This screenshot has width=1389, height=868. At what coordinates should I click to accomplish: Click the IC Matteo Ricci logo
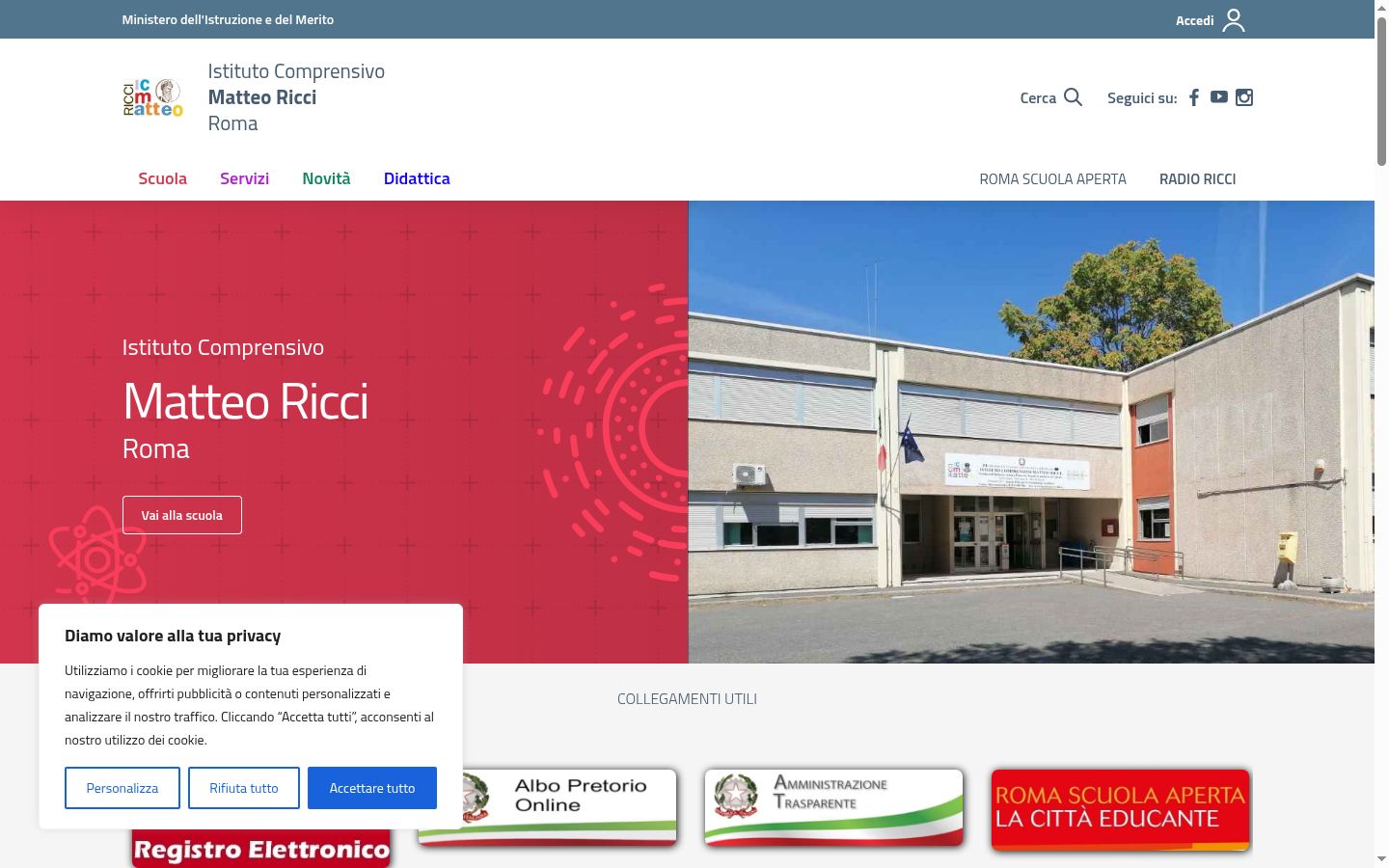pyautogui.click(x=152, y=97)
